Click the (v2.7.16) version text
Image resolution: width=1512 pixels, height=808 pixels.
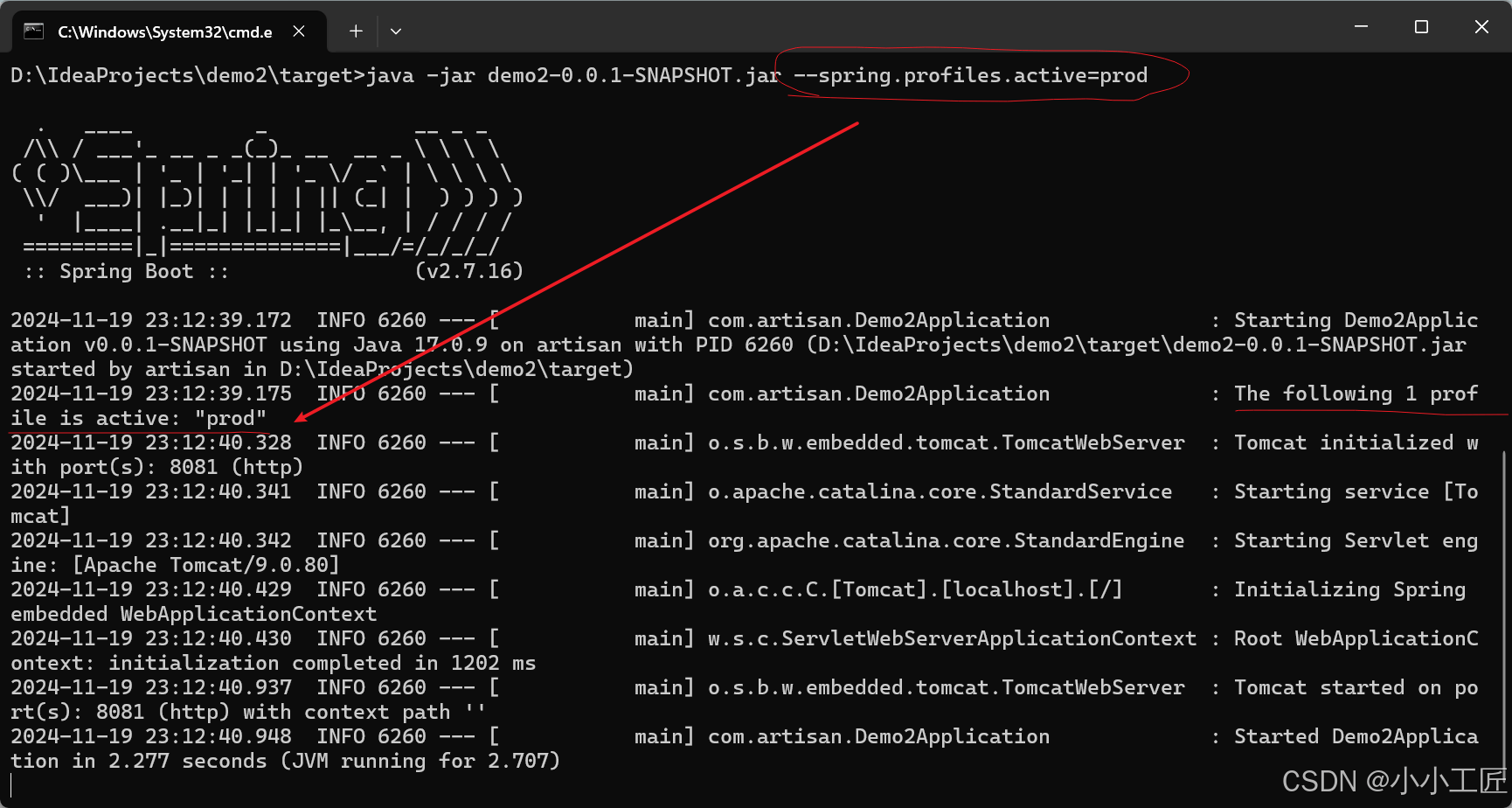click(468, 271)
